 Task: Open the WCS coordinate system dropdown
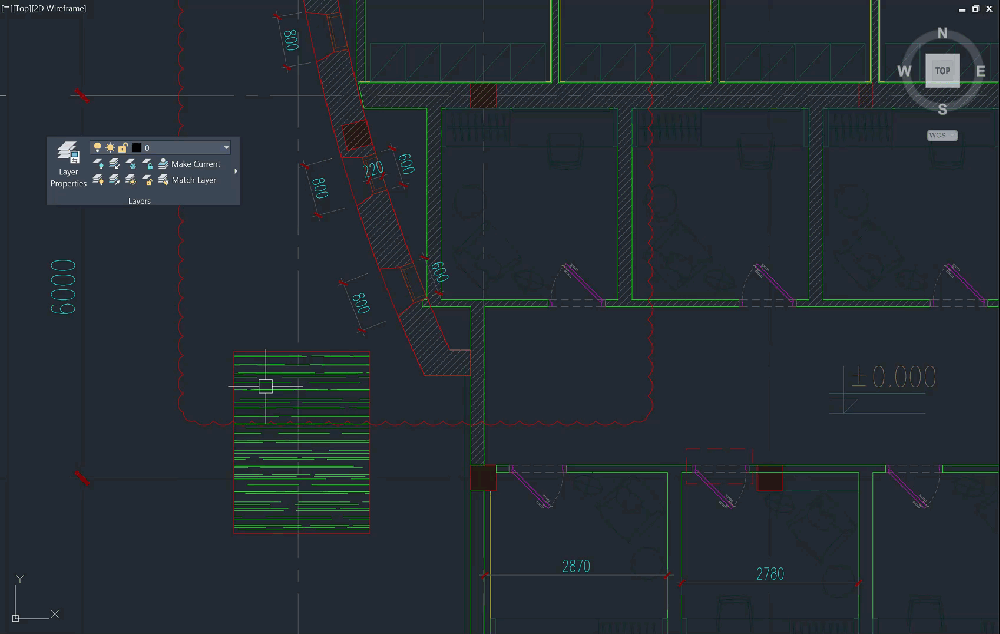click(941, 135)
